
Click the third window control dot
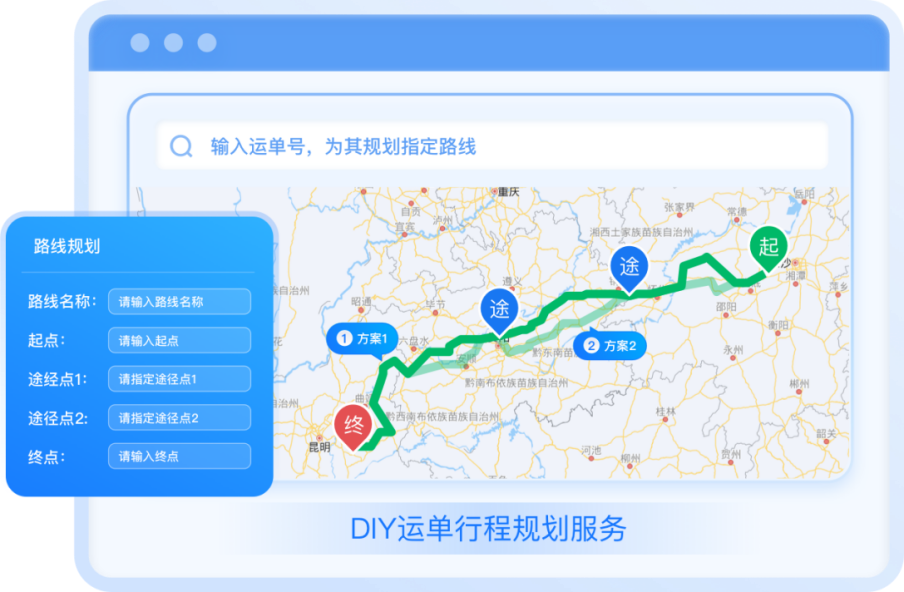(x=206, y=43)
